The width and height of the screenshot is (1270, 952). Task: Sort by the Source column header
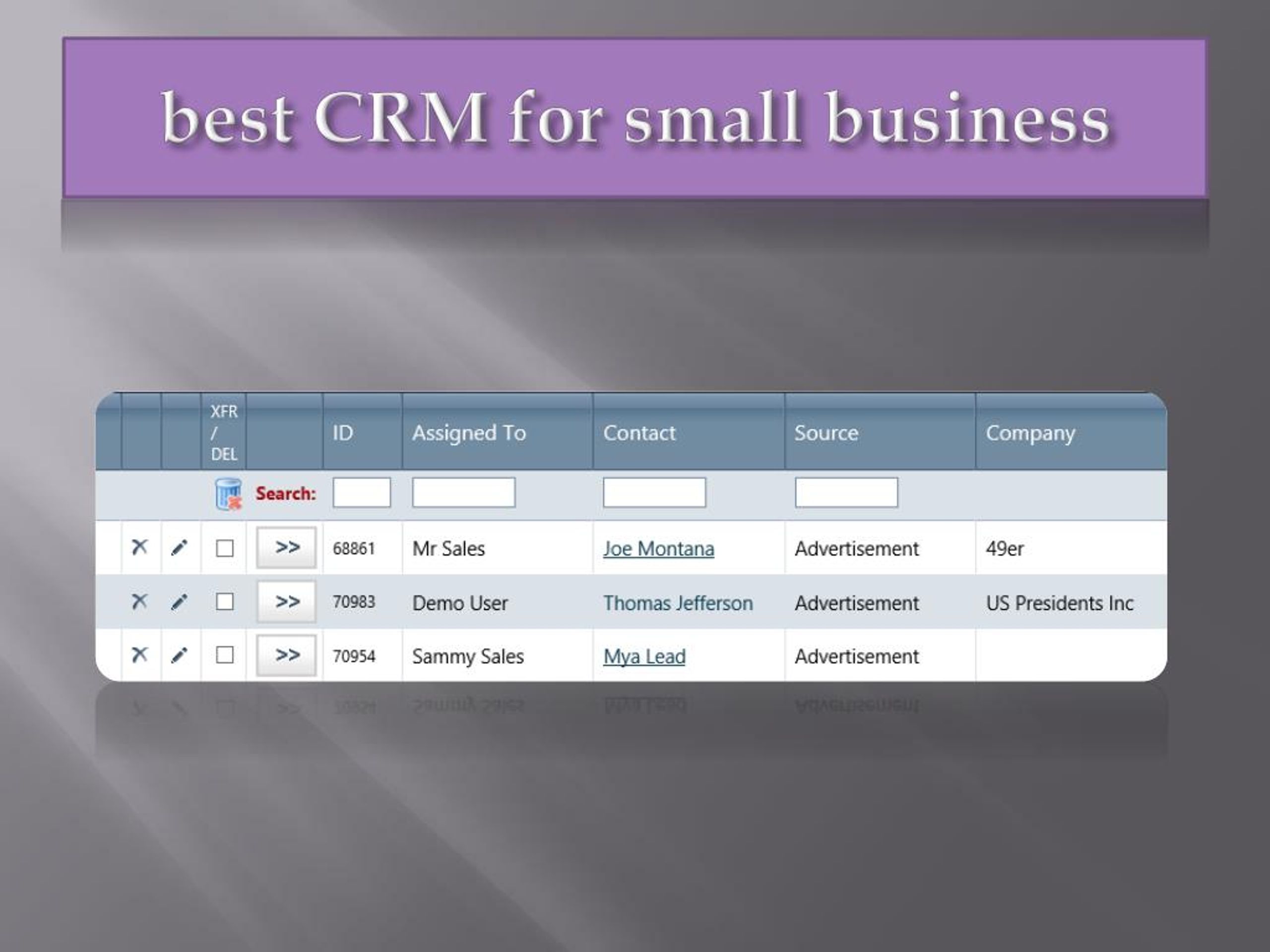[x=826, y=433]
